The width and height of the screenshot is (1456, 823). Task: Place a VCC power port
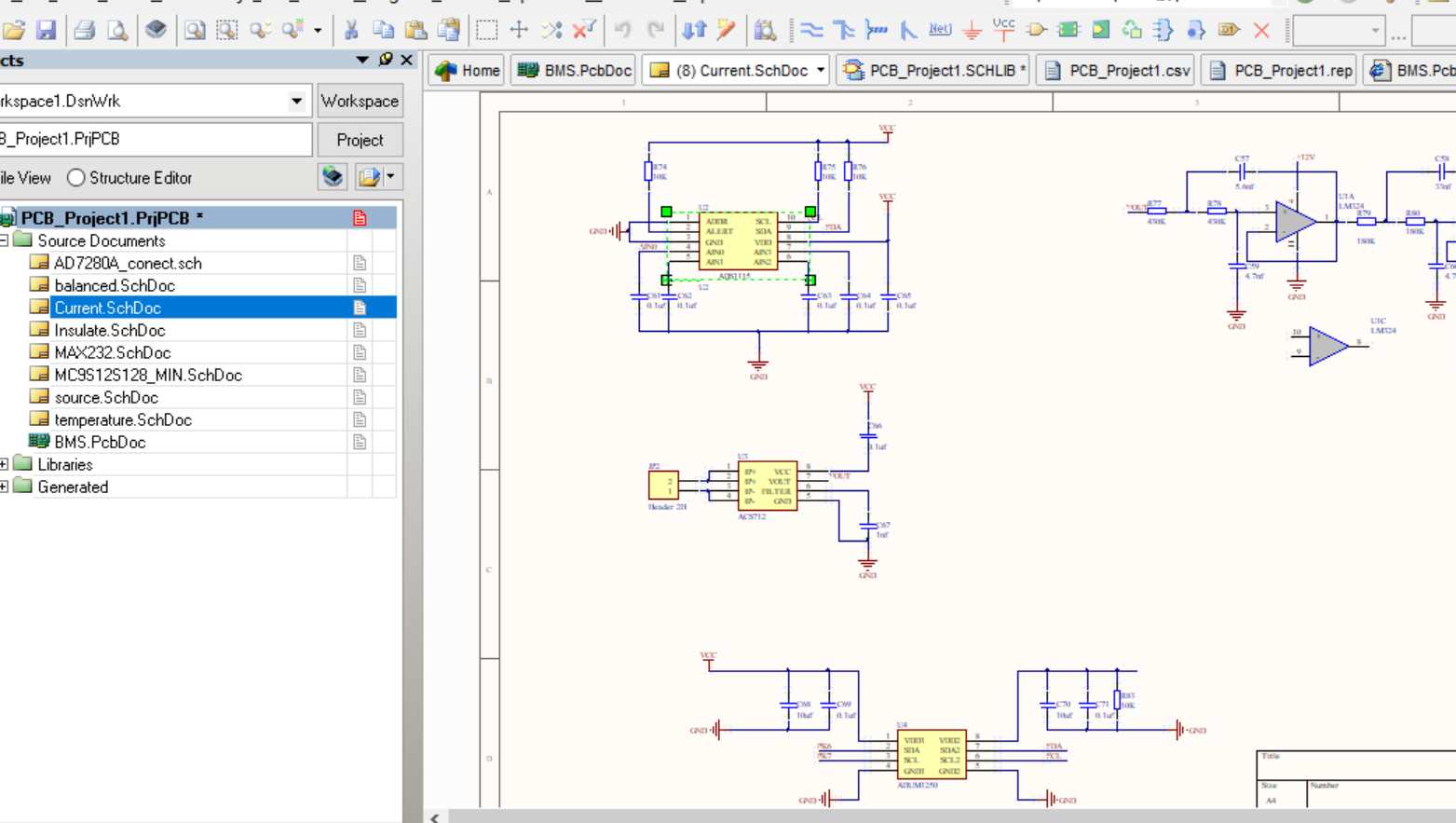(1004, 29)
